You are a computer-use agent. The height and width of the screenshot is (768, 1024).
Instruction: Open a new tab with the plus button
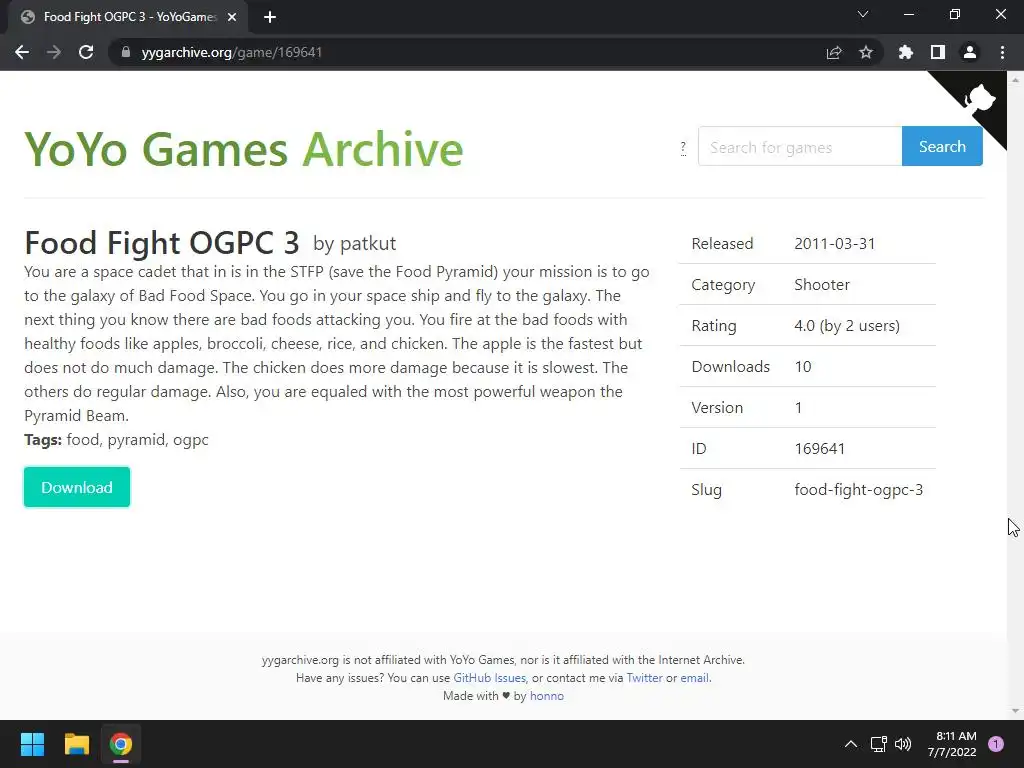pyautogui.click(x=270, y=17)
